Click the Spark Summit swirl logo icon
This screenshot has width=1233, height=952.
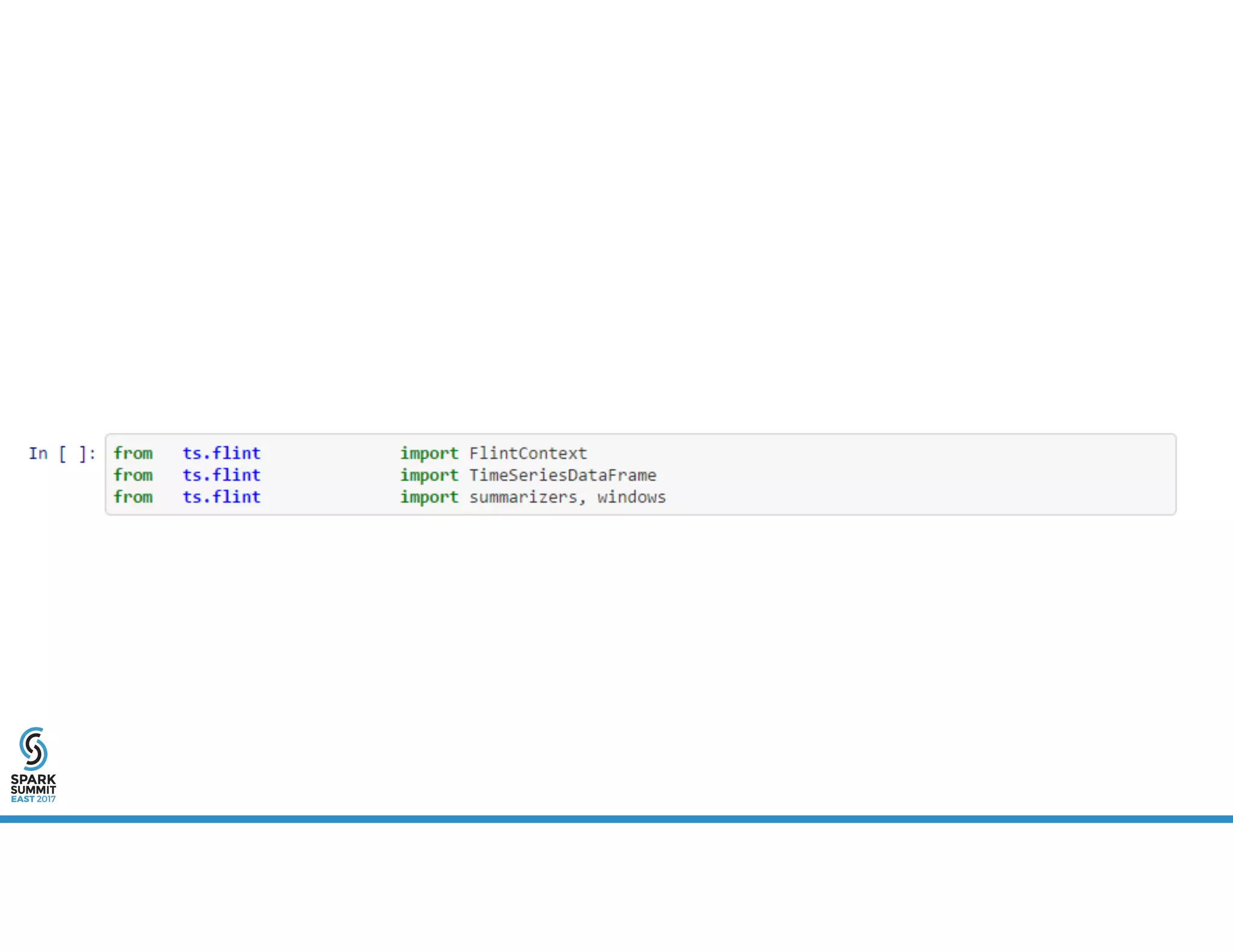33,748
